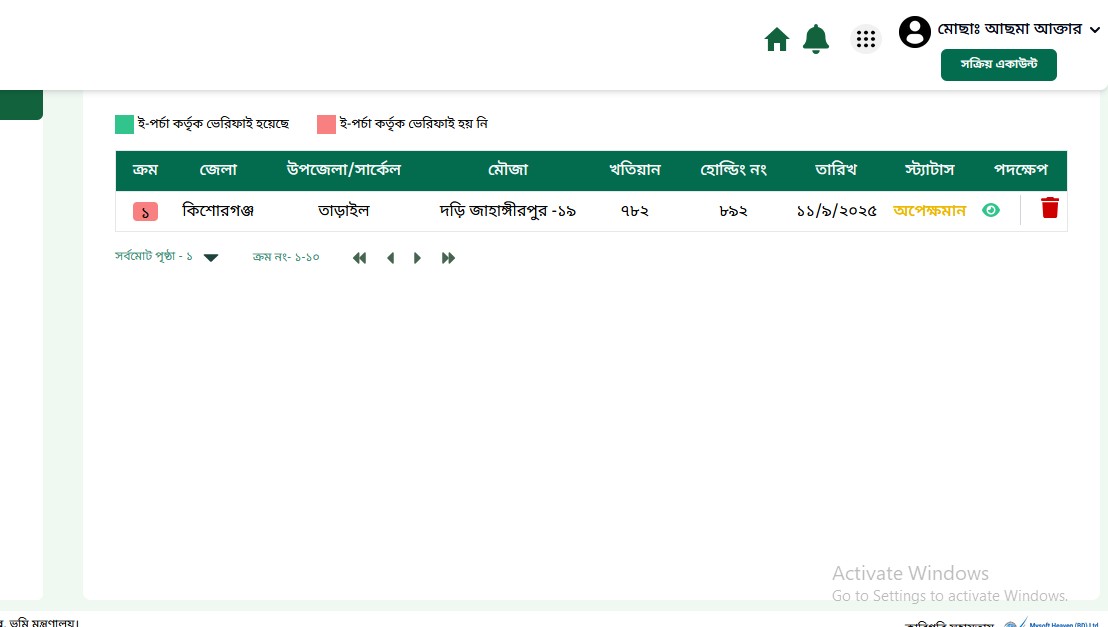The height and width of the screenshot is (627, 1108).
Task: Click the red not-verified legend swatch
Action: (326, 124)
